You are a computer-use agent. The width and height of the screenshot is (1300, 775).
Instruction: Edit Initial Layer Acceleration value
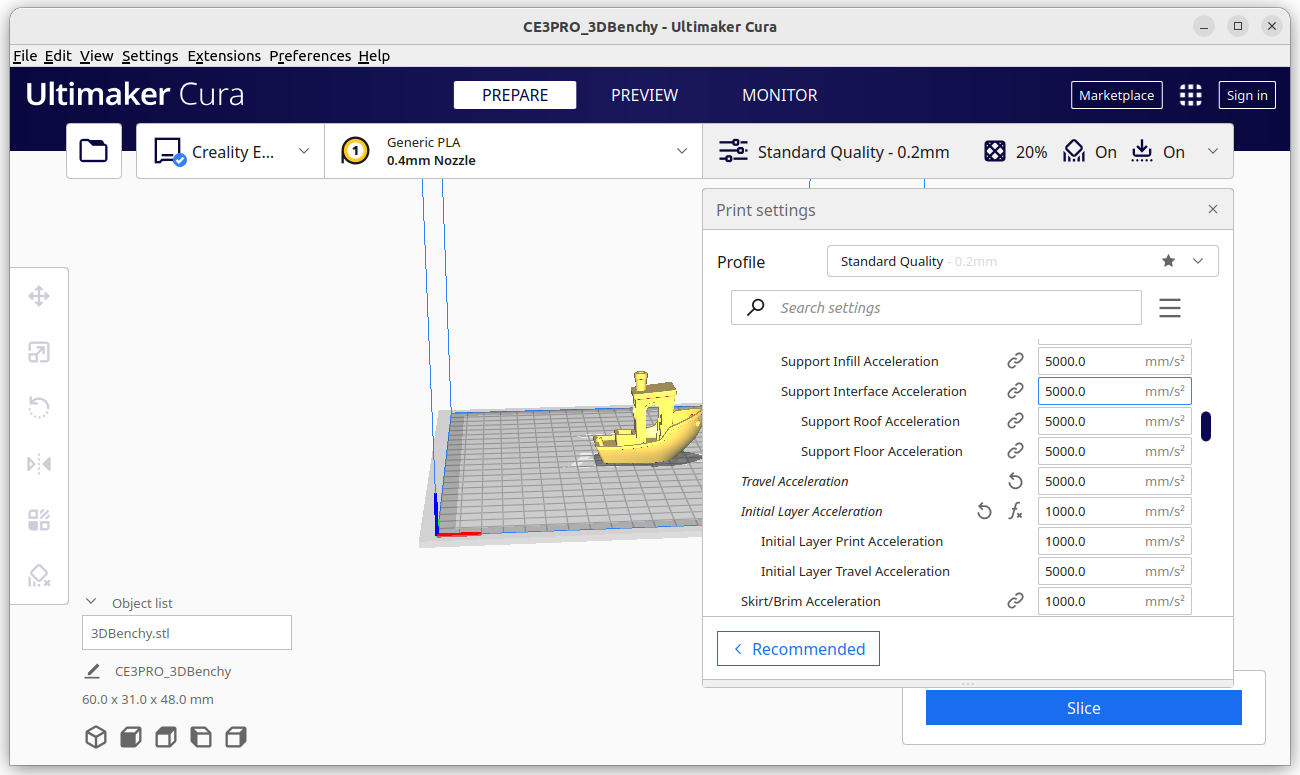[1115, 511]
